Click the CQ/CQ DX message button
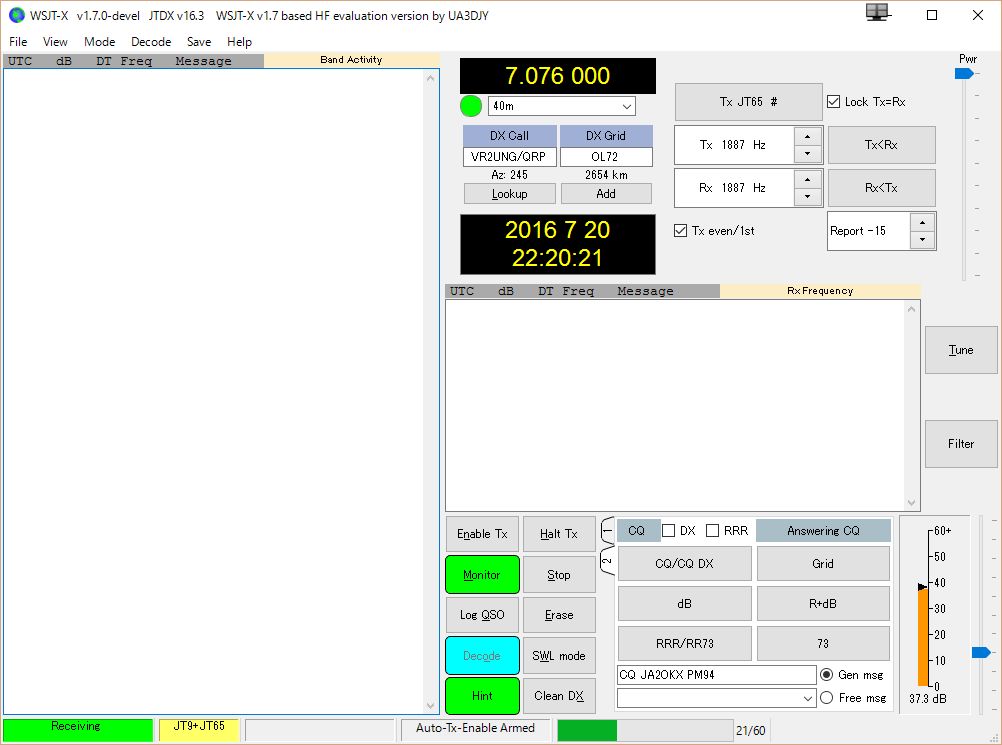The height and width of the screenshot is (745, 1002). tap(684, 564)
